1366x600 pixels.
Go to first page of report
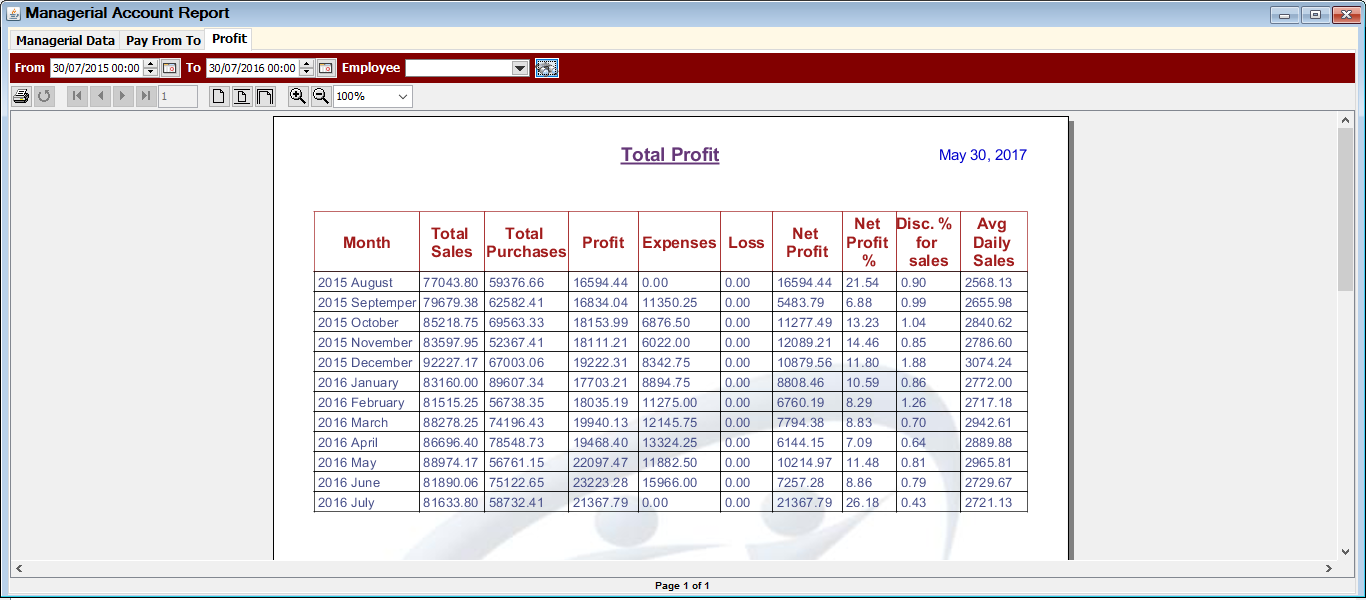coord(78,96)
